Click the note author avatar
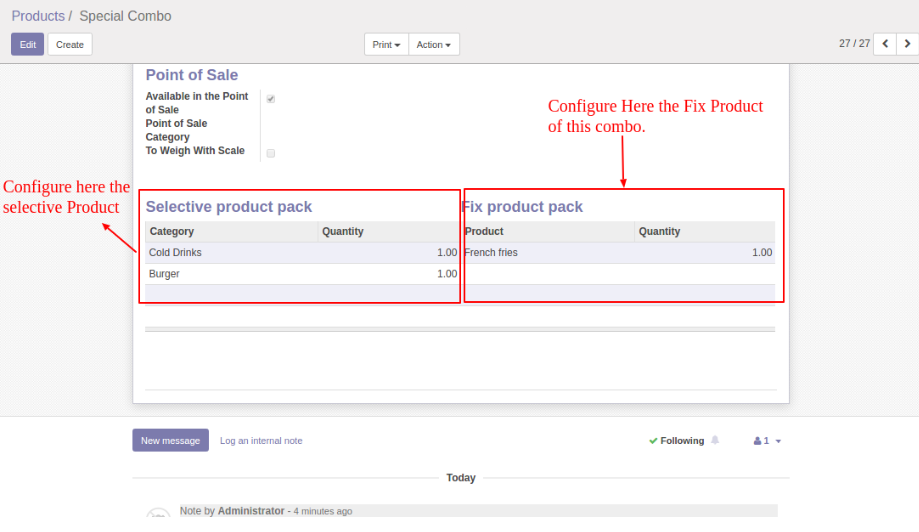The width and height of the screenshot is (919, 532). pos(157,516)
